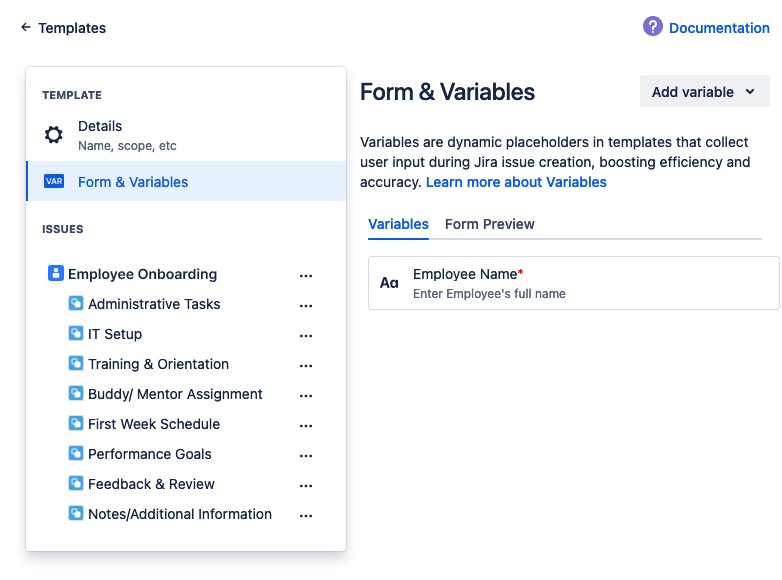
Task: Click the Documentation question mark icon
Action: 653,27
